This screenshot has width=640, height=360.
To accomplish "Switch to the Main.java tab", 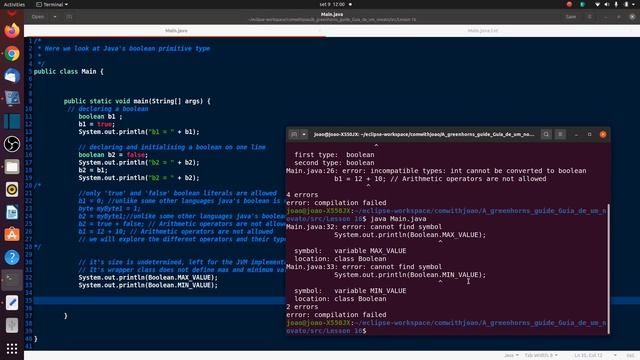I will [176, 31].
